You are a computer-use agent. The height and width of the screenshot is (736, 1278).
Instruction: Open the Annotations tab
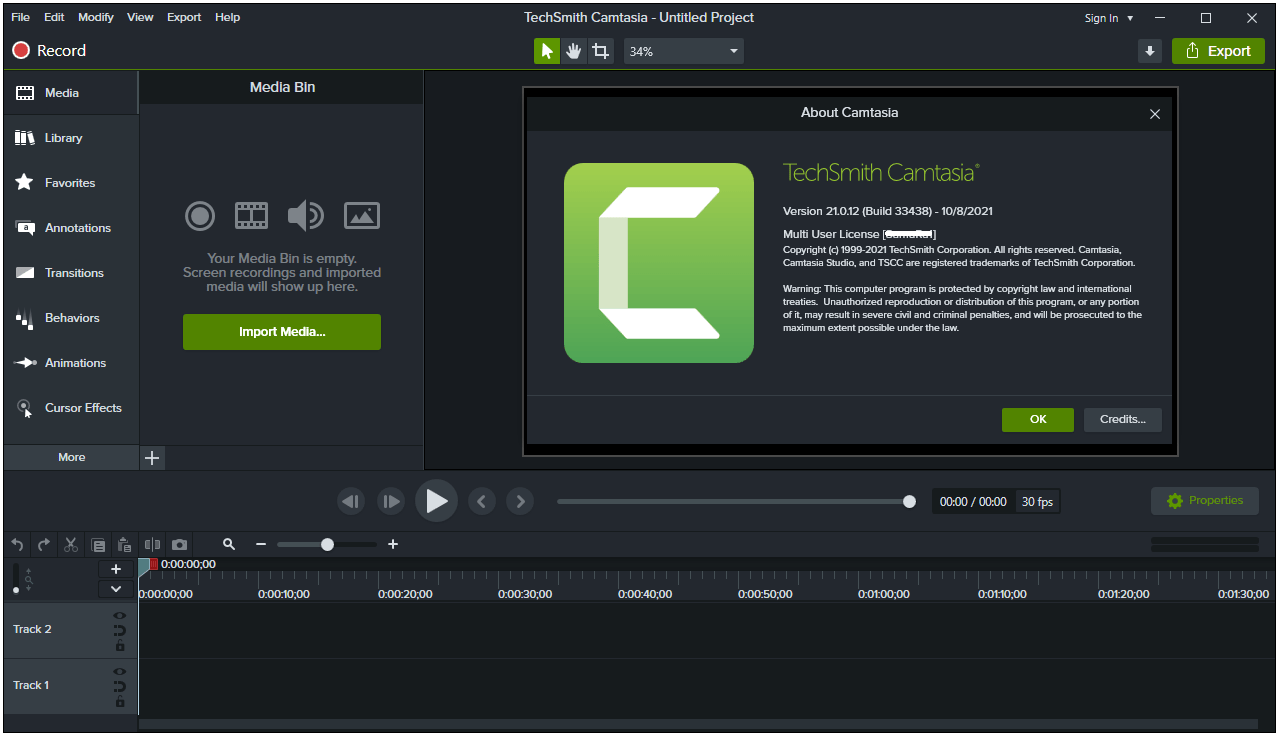tap(71, 228)
